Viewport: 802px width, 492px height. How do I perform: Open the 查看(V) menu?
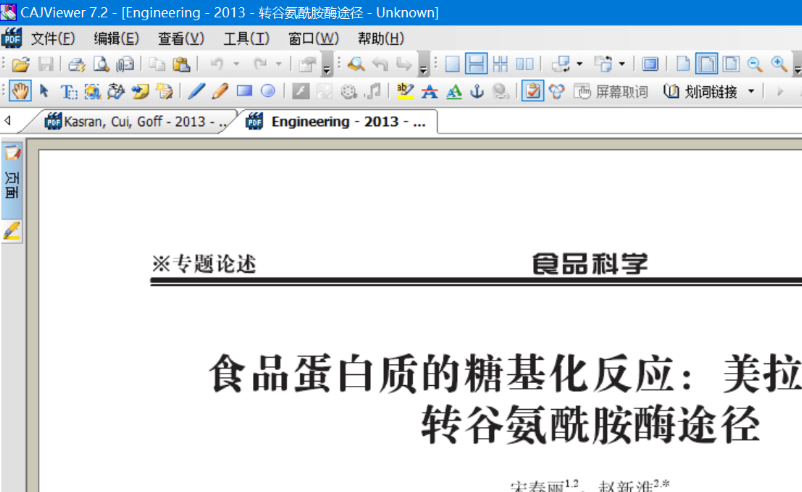coord(181,38)
